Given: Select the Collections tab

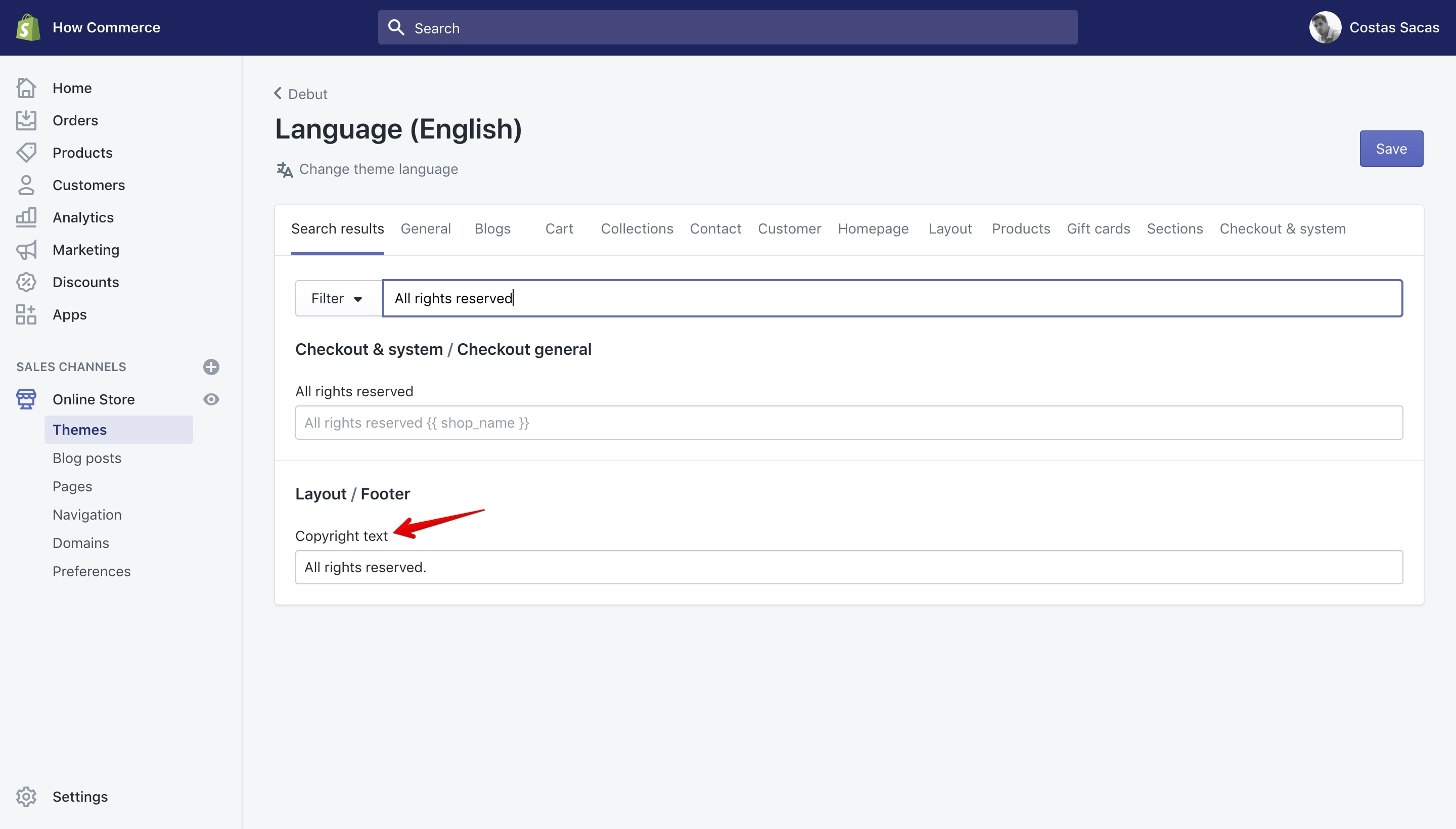Looking at the screenshot, I should click(x=637, y=229).
